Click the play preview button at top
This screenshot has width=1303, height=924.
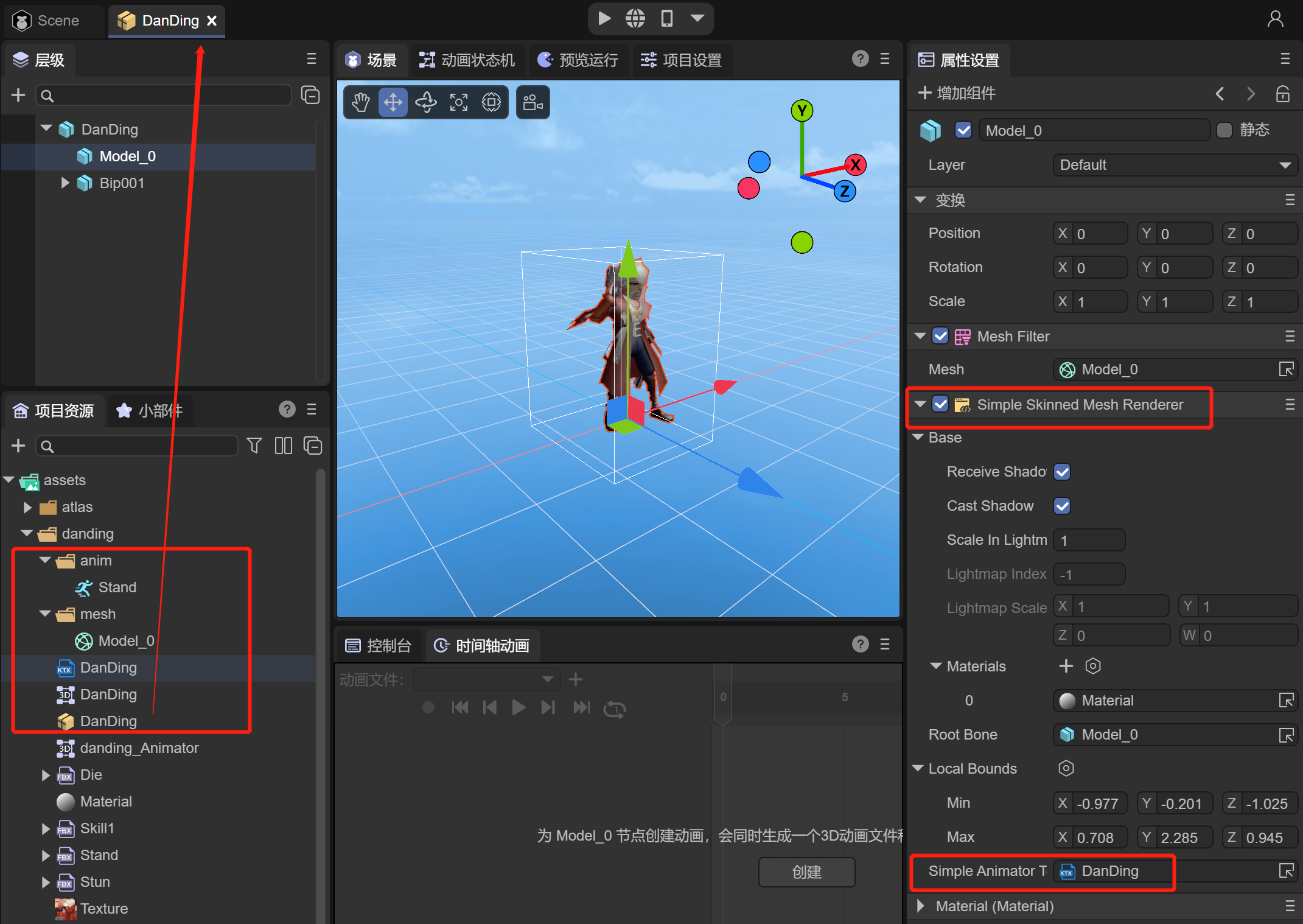pos(604,19)
